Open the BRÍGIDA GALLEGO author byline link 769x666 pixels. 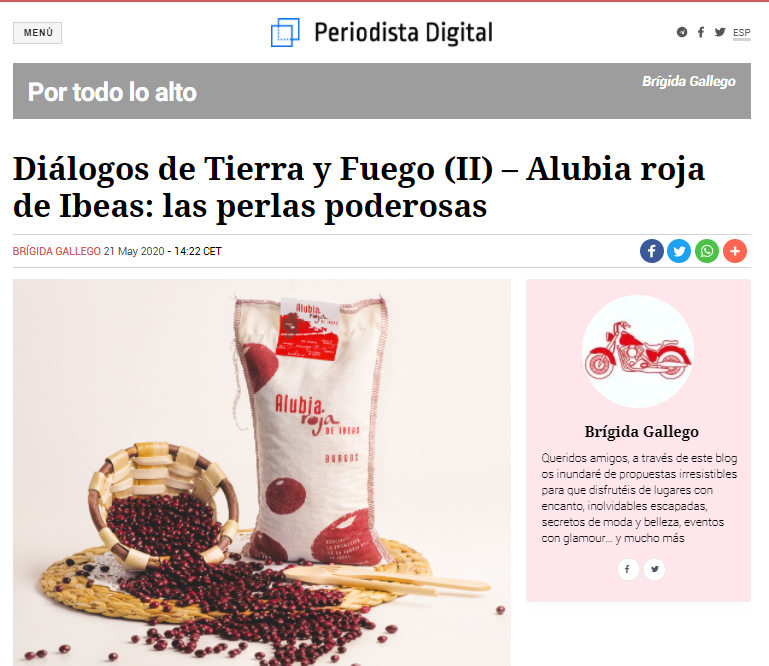coord(57,251)
